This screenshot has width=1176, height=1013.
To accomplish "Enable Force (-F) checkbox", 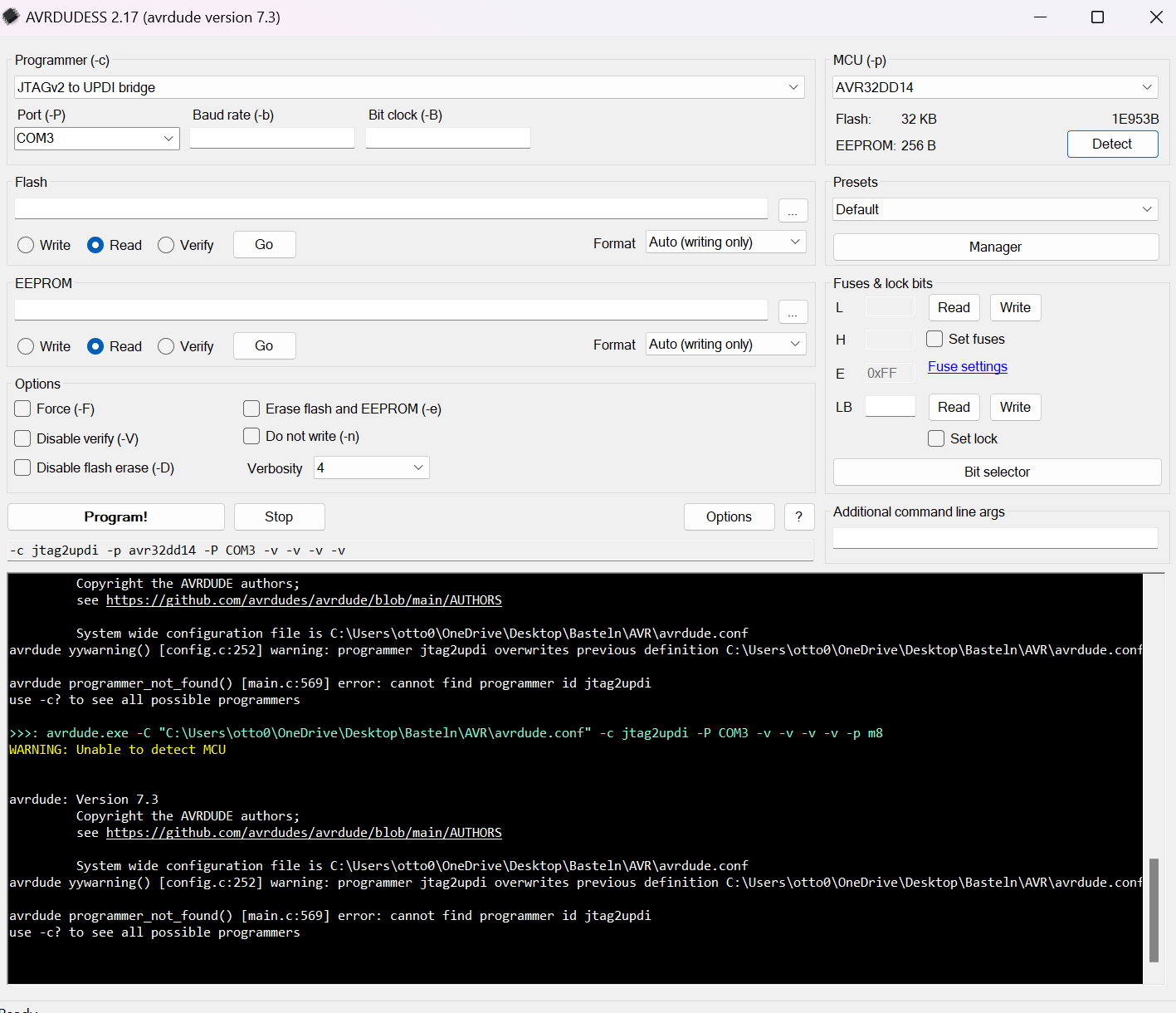I will pos(22,409).
